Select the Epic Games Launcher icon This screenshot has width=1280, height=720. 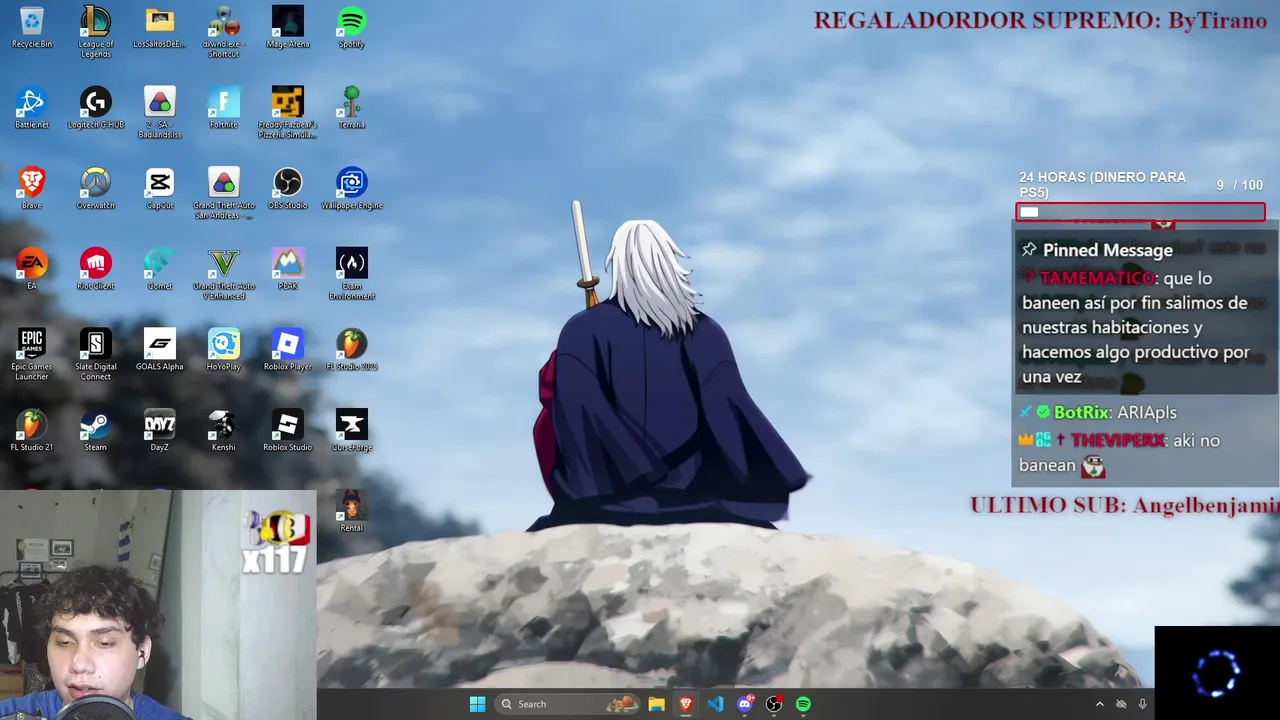[32, 355]
